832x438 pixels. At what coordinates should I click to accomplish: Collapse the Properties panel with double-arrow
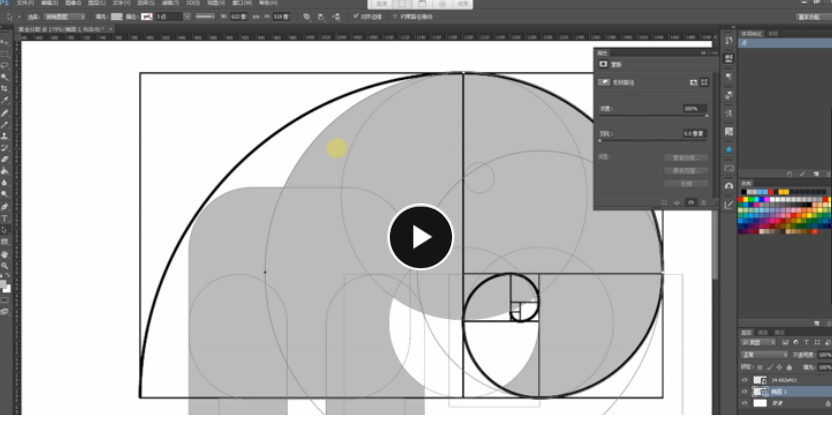(704, 53)
